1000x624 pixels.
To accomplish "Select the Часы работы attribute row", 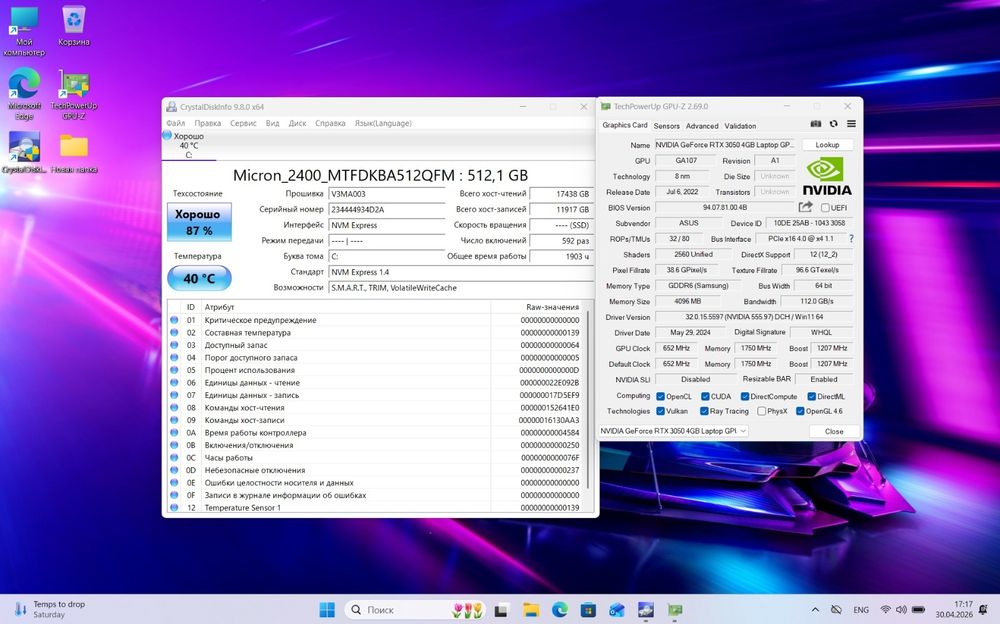I will (x=376, y=457).
